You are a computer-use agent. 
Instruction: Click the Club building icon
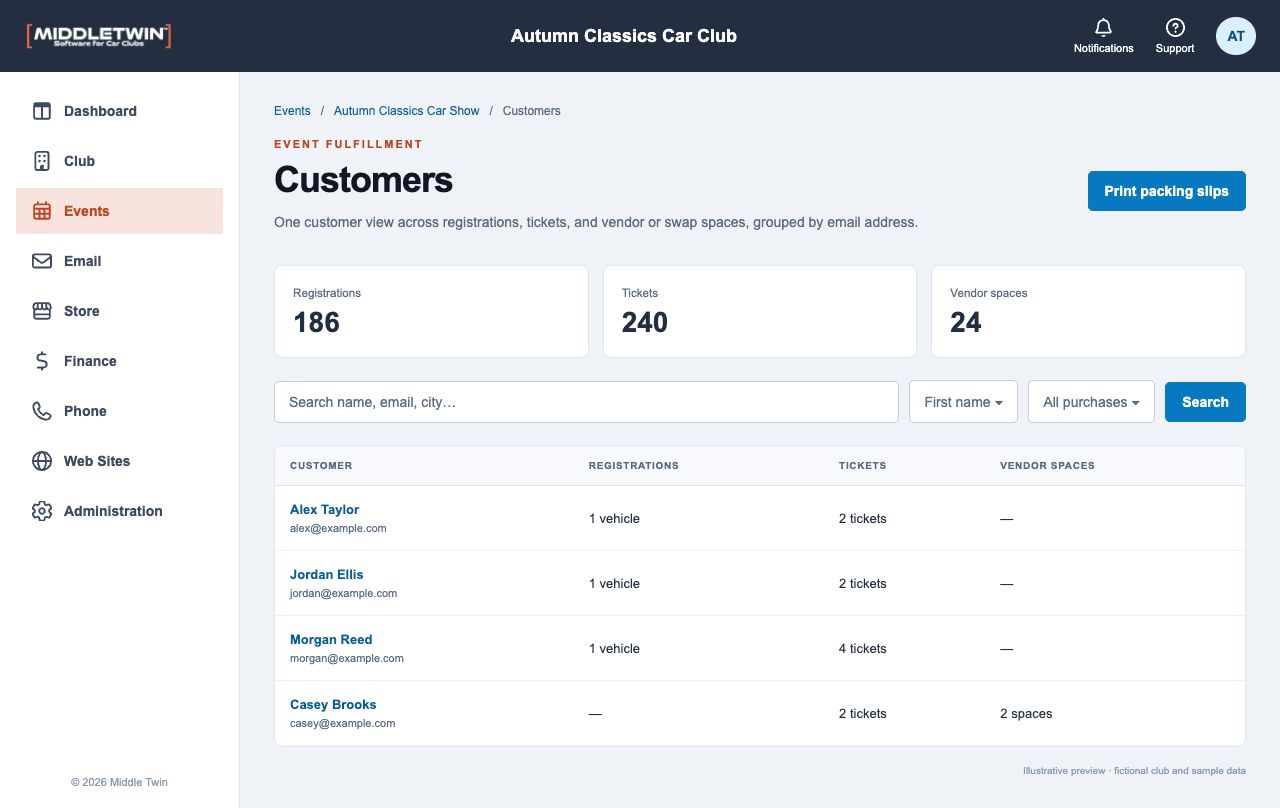[42, 161]
